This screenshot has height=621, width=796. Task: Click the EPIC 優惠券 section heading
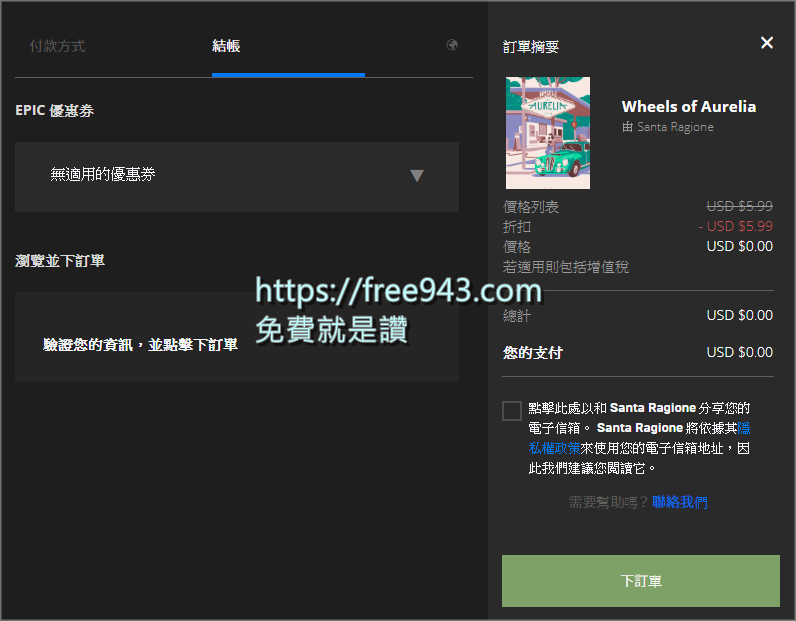[x=55, y=111]
